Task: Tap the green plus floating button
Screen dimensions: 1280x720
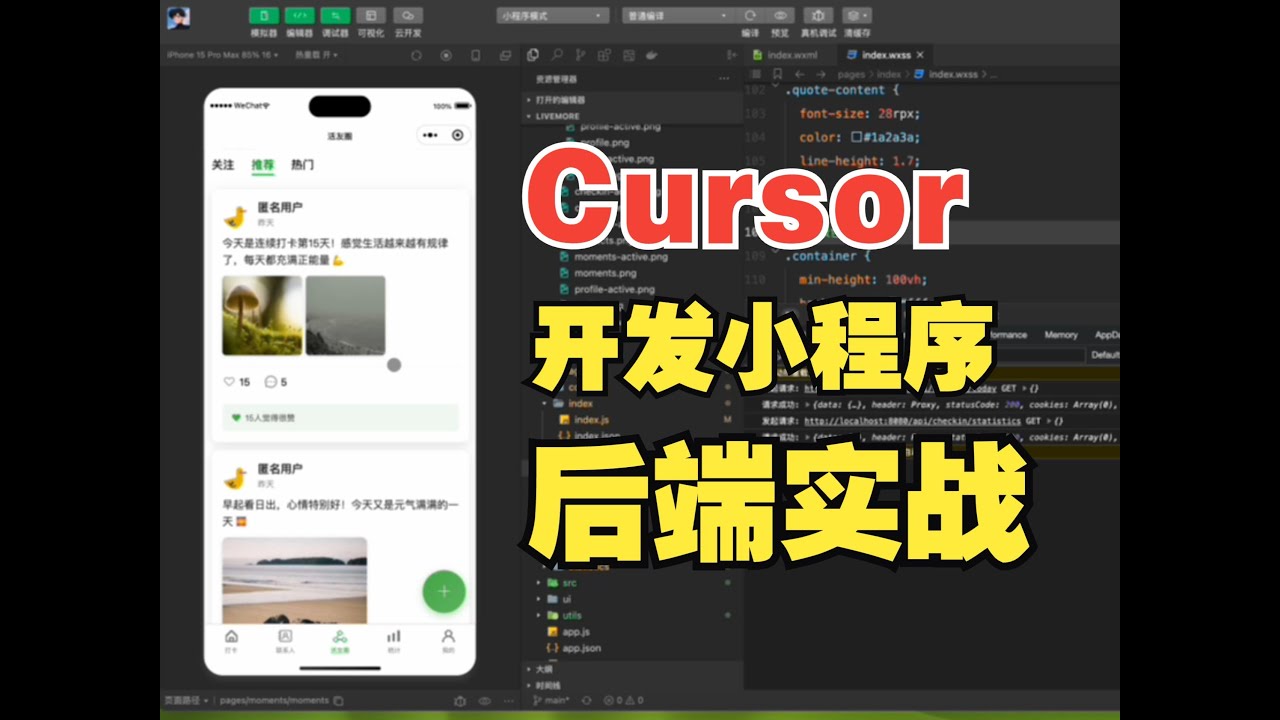Action: [444, 592]
